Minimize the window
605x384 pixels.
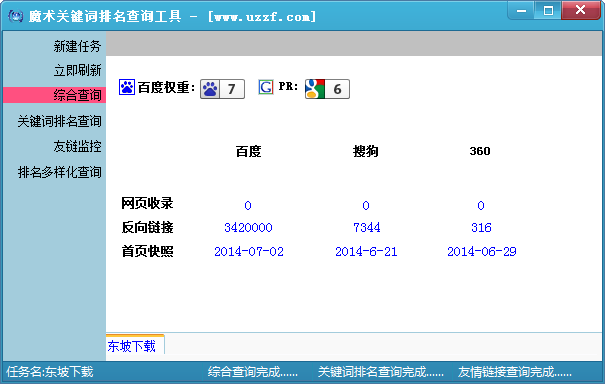[521, 10]
